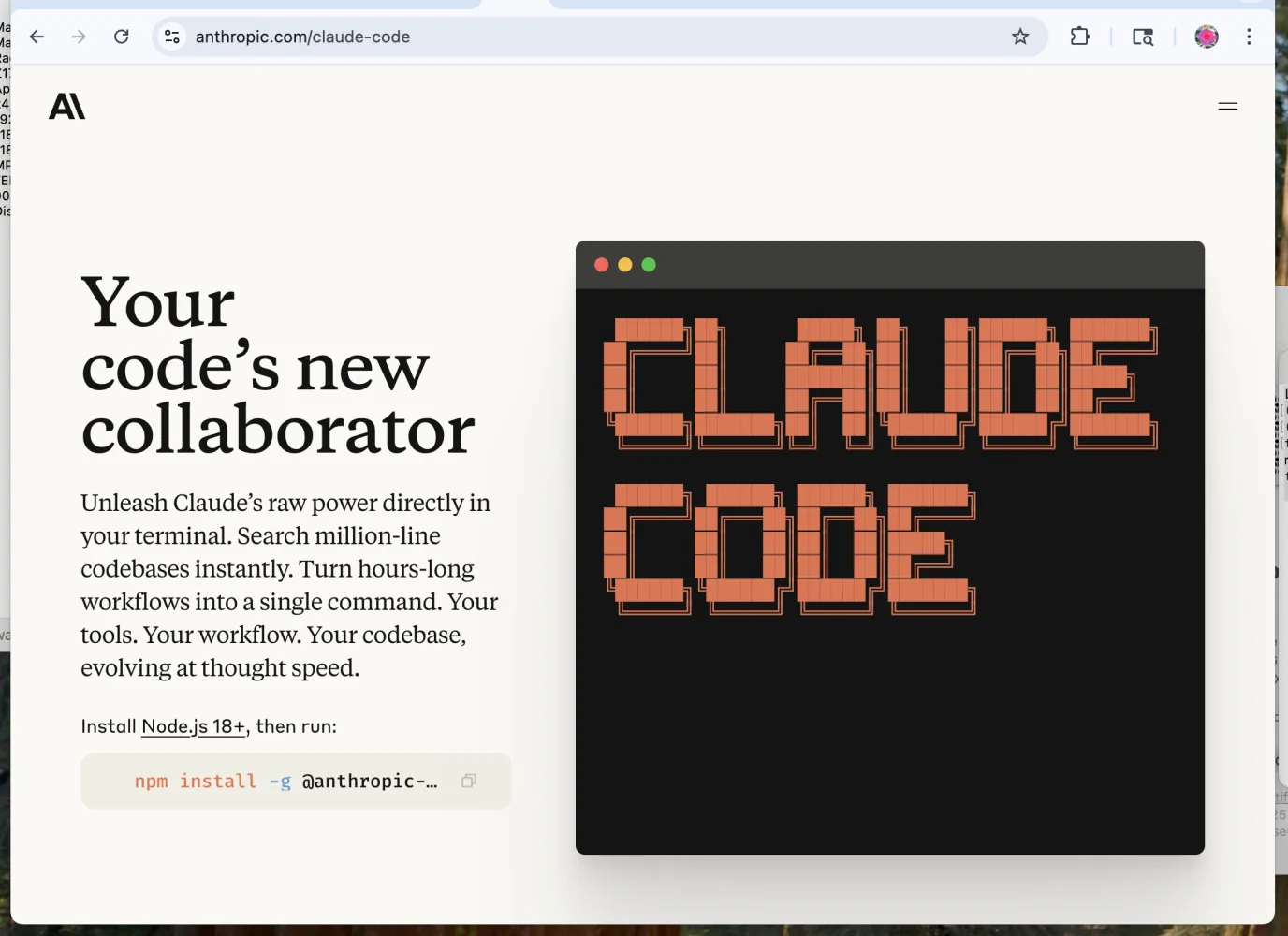Click the "Unleash Claude's raw power" paragraph

click(289, 585)
